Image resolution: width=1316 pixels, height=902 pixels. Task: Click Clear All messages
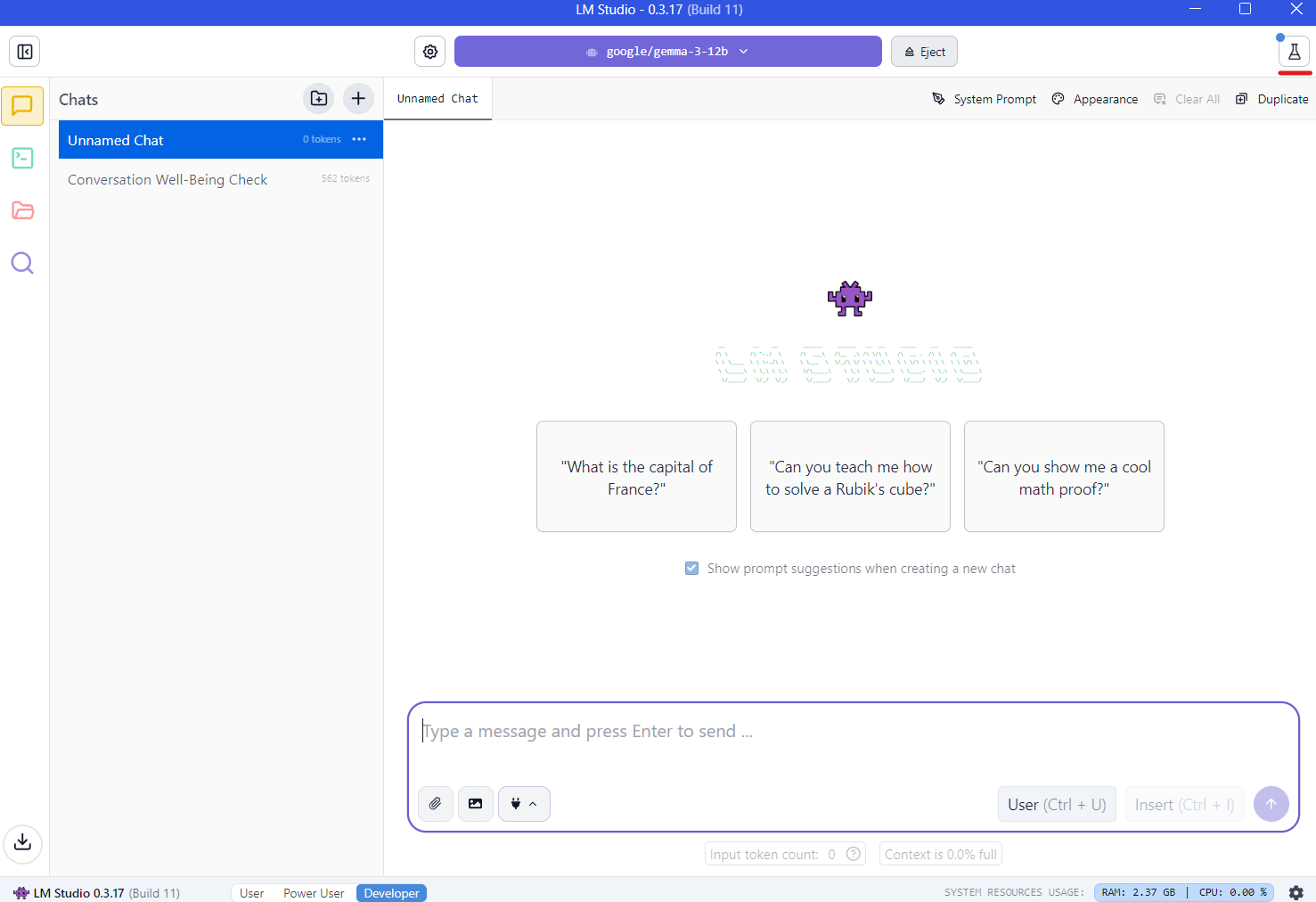coord(1187,99)
